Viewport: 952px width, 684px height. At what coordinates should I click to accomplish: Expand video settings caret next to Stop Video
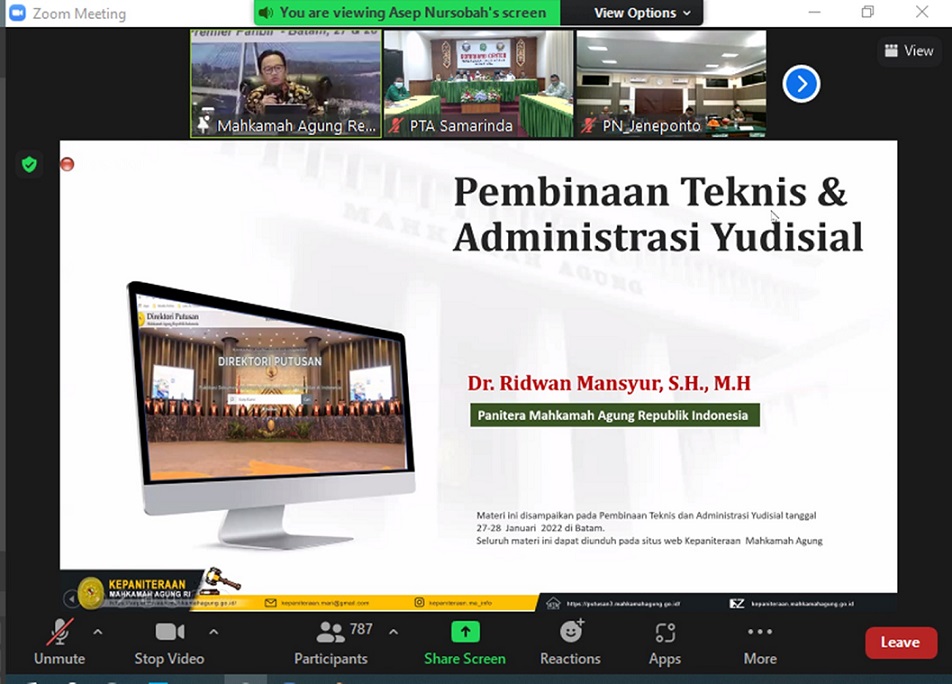214,632
